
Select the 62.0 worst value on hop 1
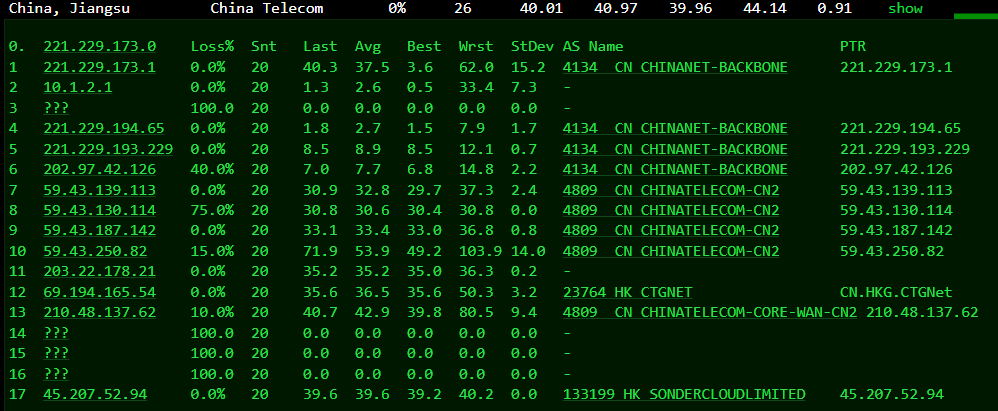pos(476,67)
